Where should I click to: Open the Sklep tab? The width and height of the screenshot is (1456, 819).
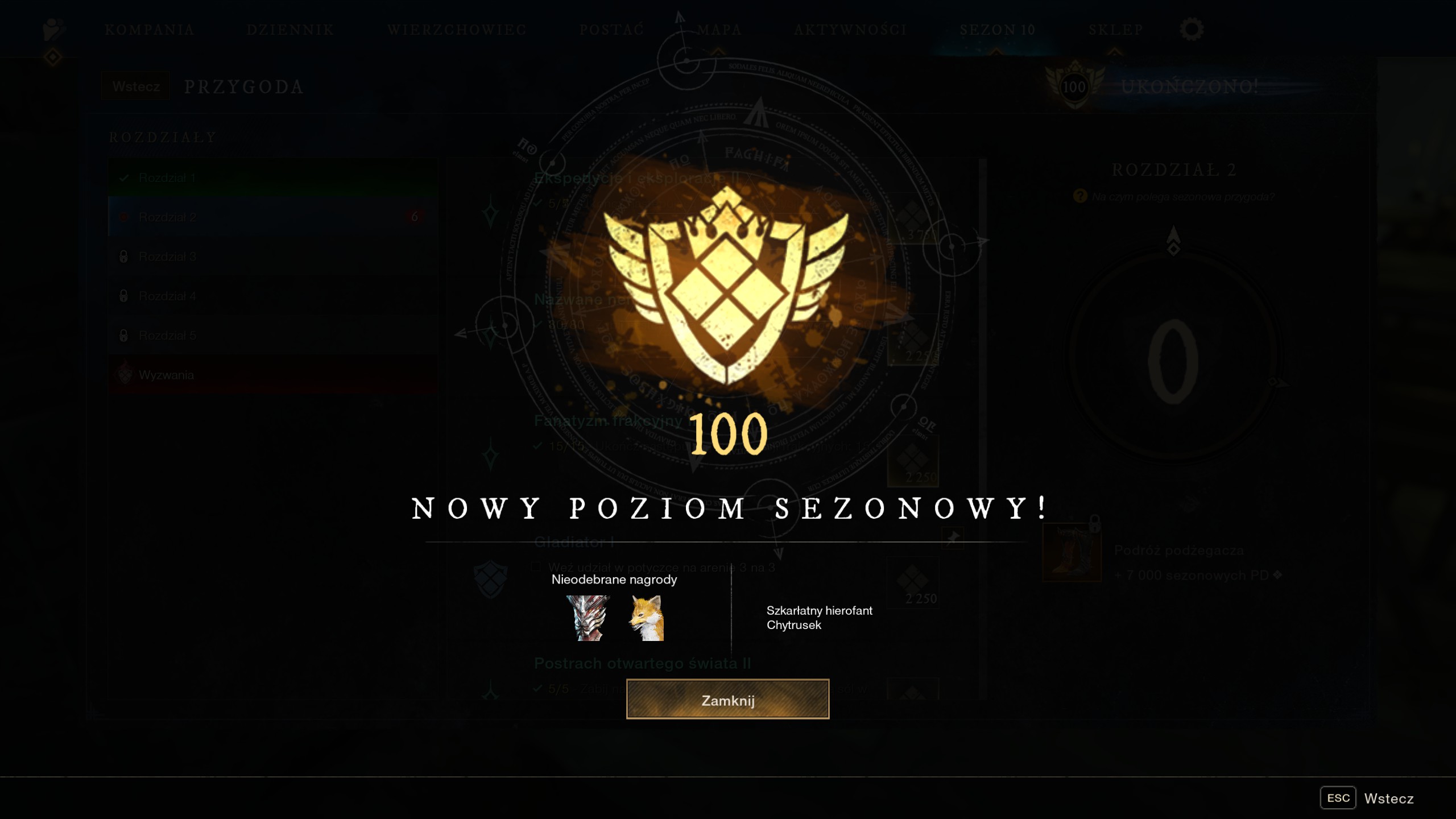pyautogui.click(x=1116, y=30)
